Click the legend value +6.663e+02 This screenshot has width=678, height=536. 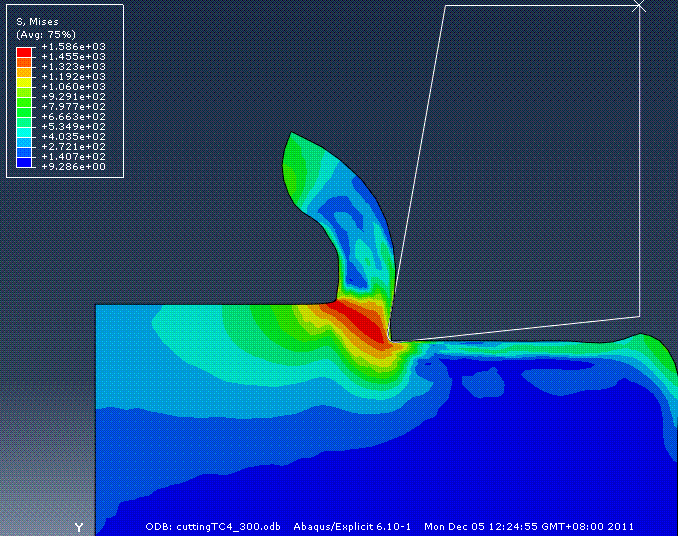pyautogui.click(x=74, y=117)
